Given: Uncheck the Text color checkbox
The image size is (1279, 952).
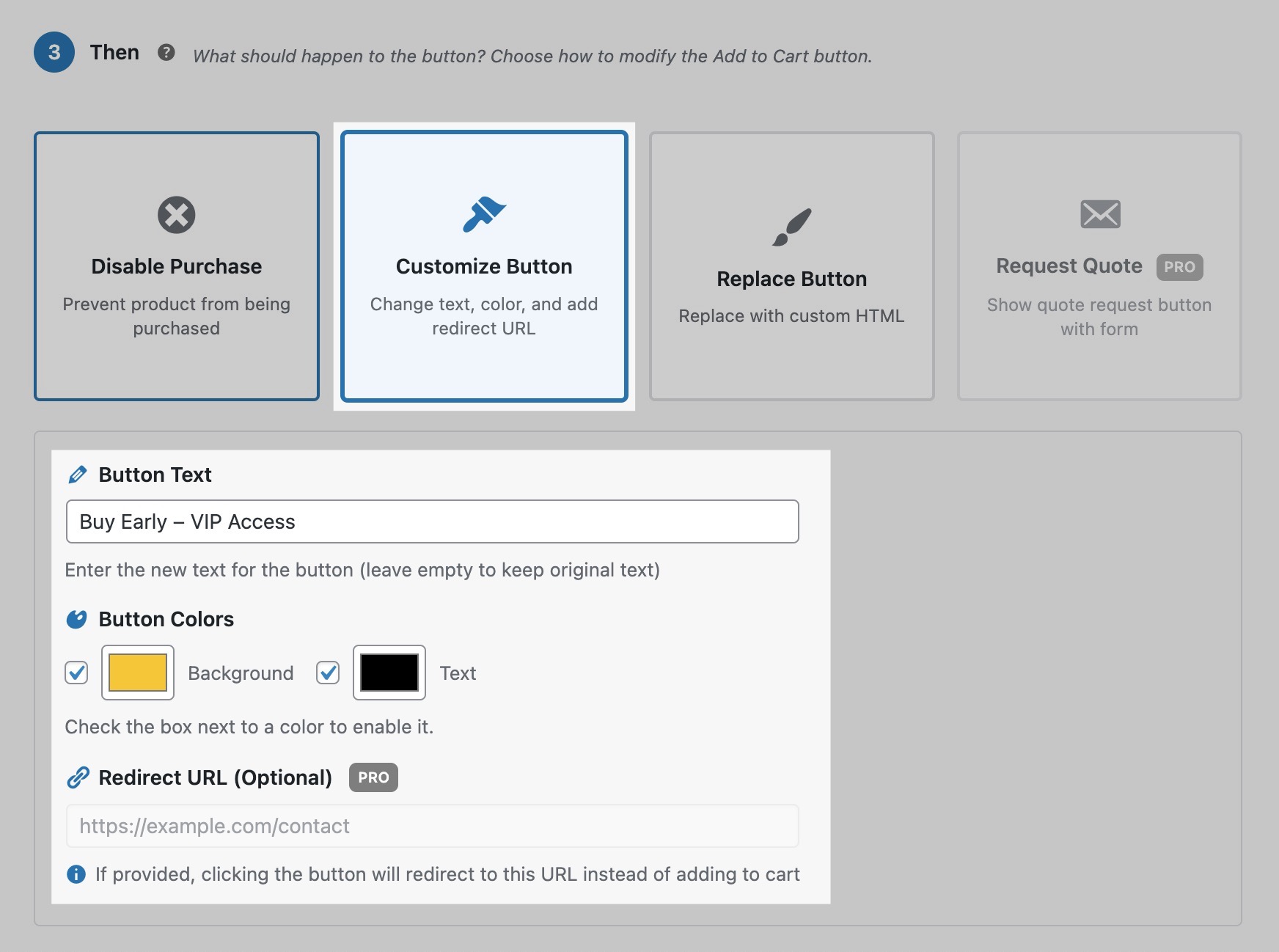Looking at the screenshot, I should 328,672.
